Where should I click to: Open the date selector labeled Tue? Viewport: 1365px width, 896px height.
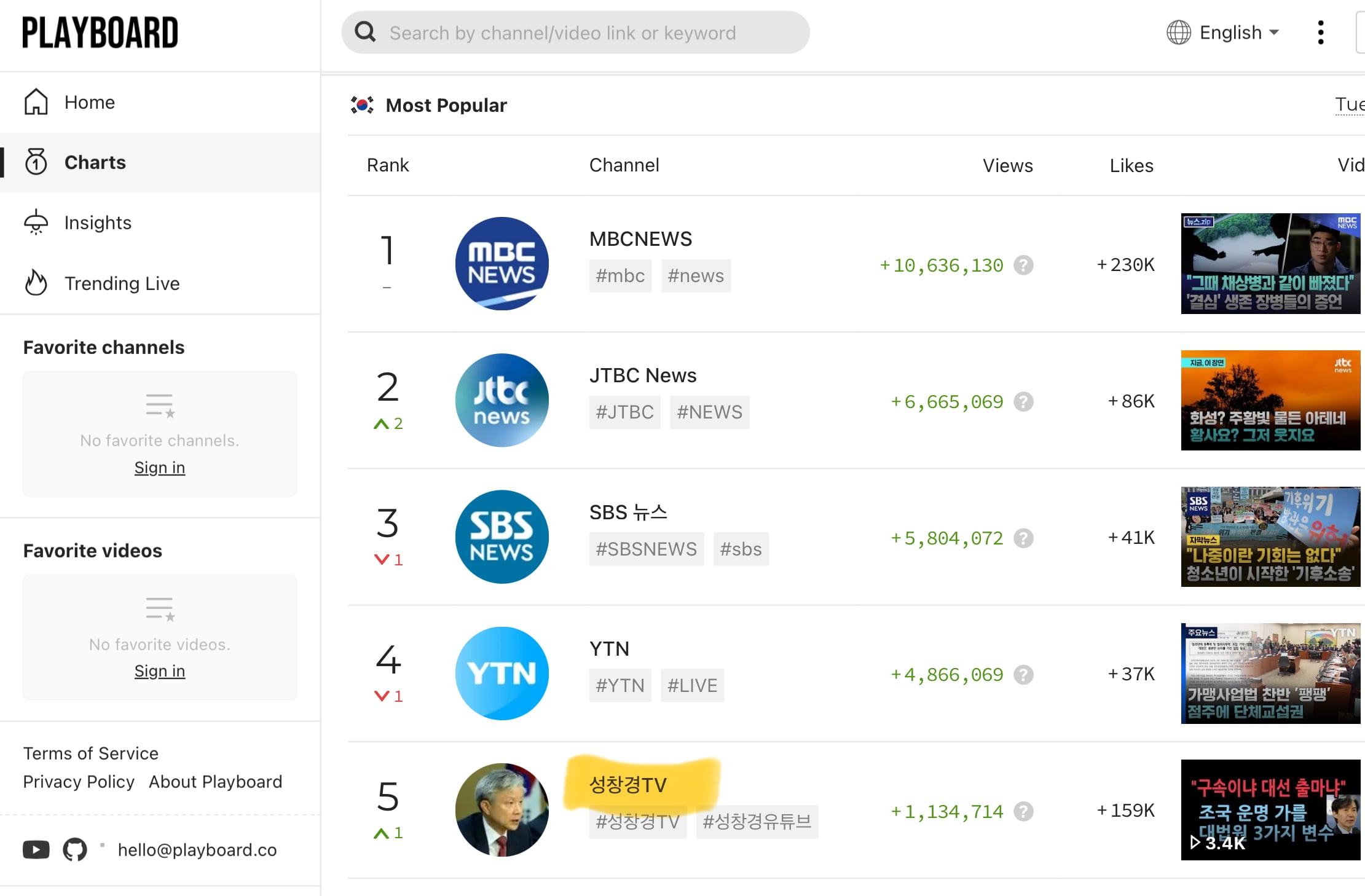click(x=1350, y=104)
